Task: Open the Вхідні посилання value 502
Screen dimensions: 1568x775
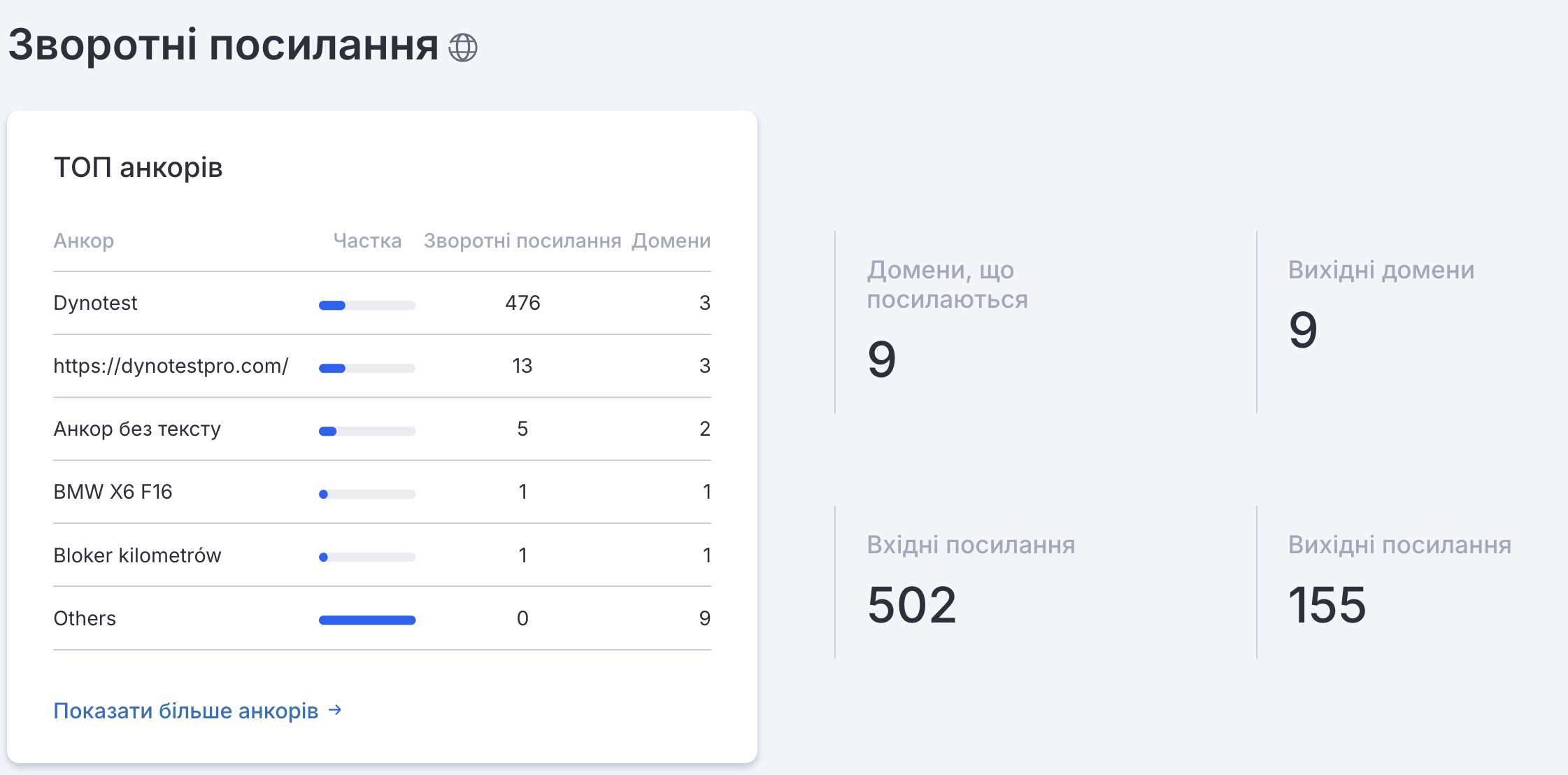Action: [911, 604]
